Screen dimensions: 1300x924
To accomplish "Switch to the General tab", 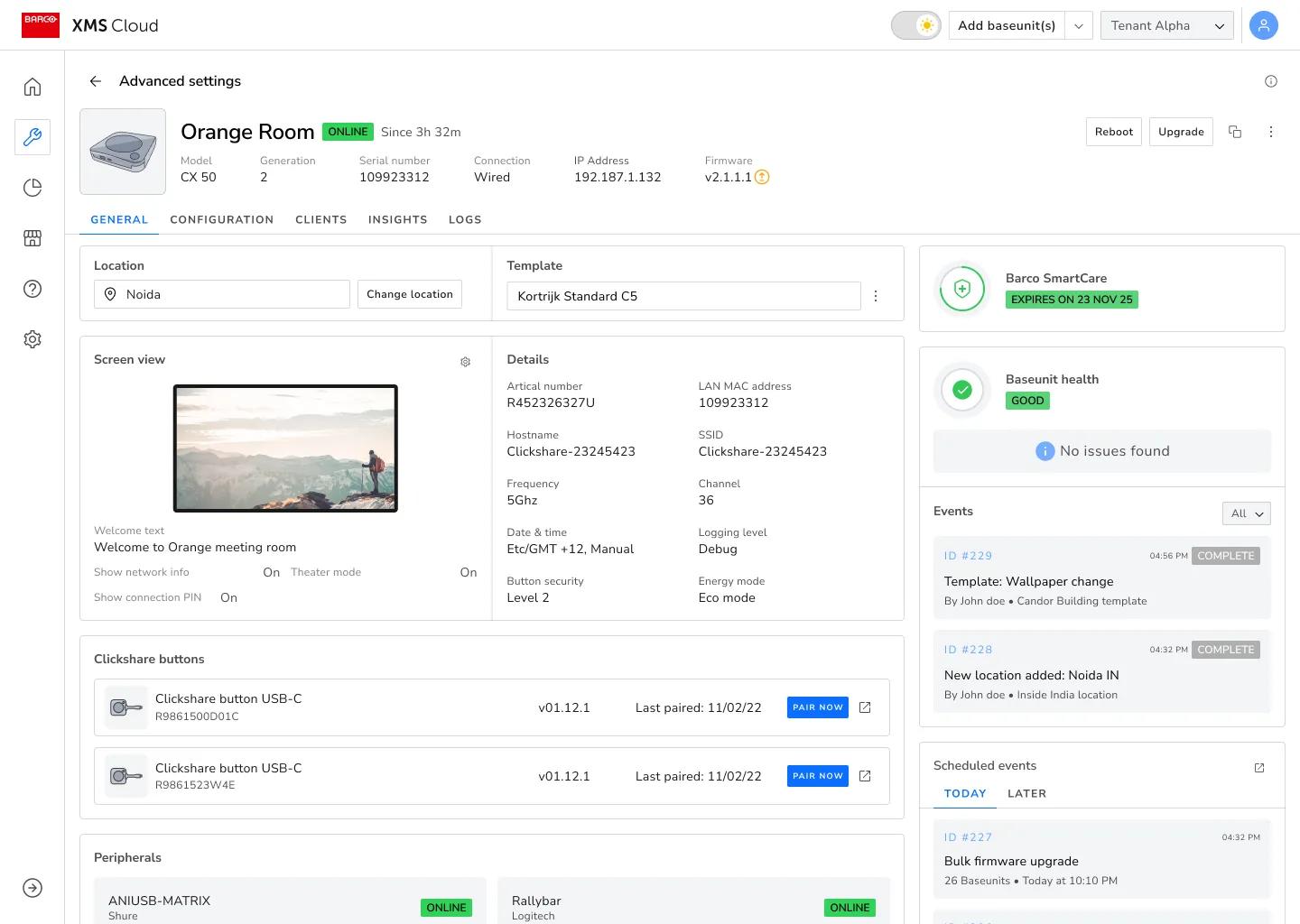I will 119,219.
